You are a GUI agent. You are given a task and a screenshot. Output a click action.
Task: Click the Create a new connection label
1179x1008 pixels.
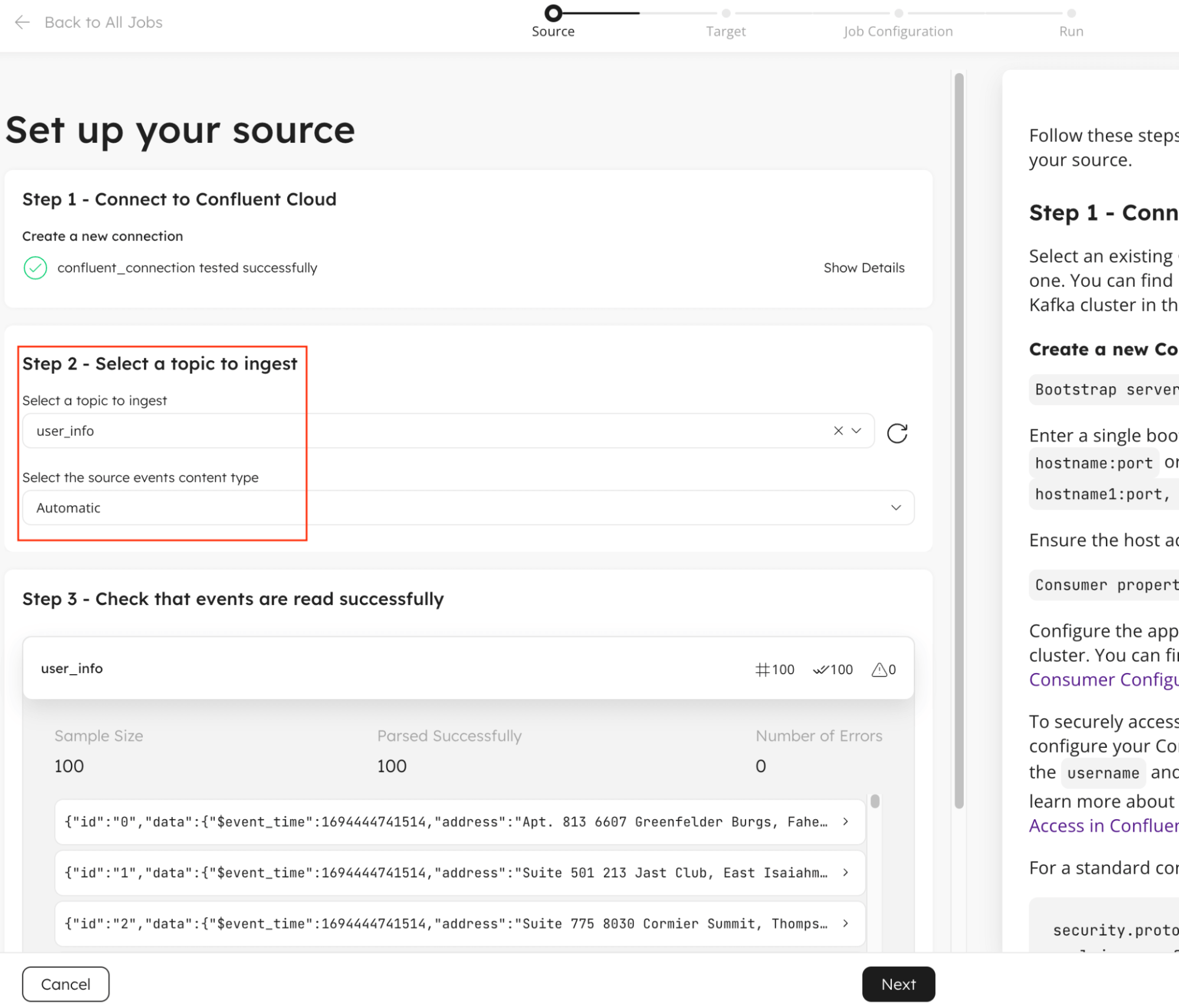103,236
